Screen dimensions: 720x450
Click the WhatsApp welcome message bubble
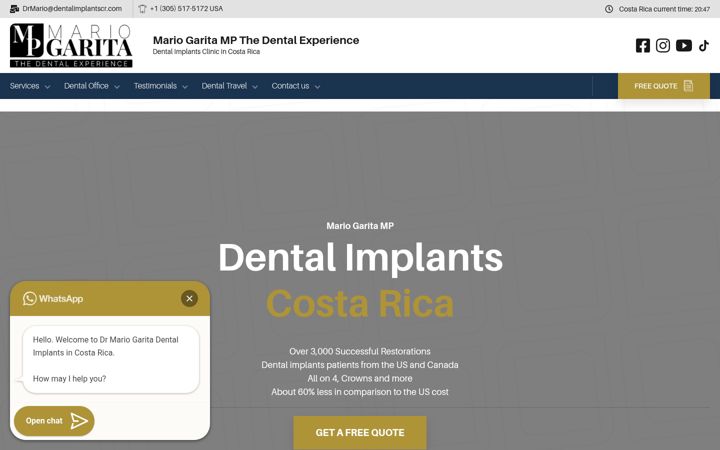111,360
